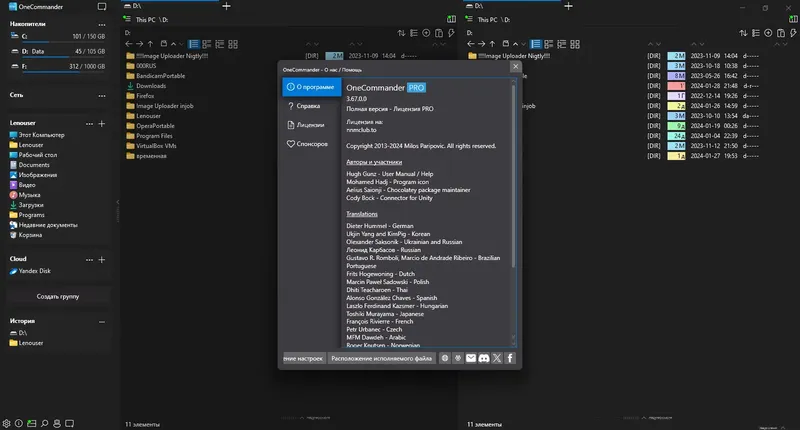Open quick actions lightning icon in right pane
This screenshot has height=430, width=800.
pos(793,33)
